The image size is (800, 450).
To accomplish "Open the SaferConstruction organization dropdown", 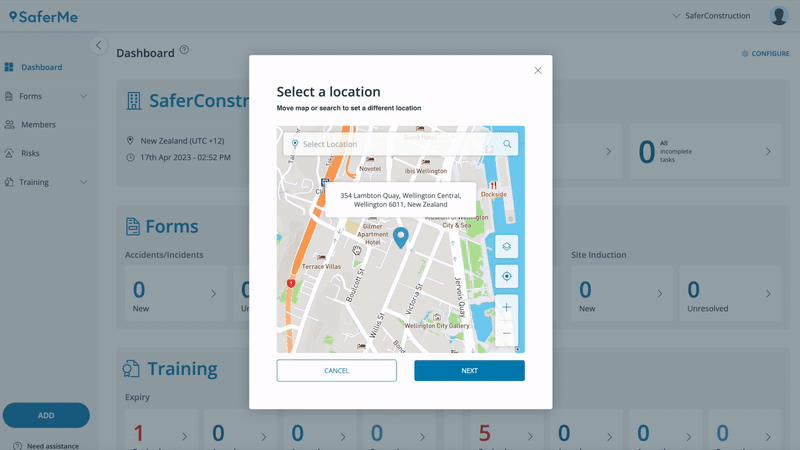I will click(x=711, y=16).
